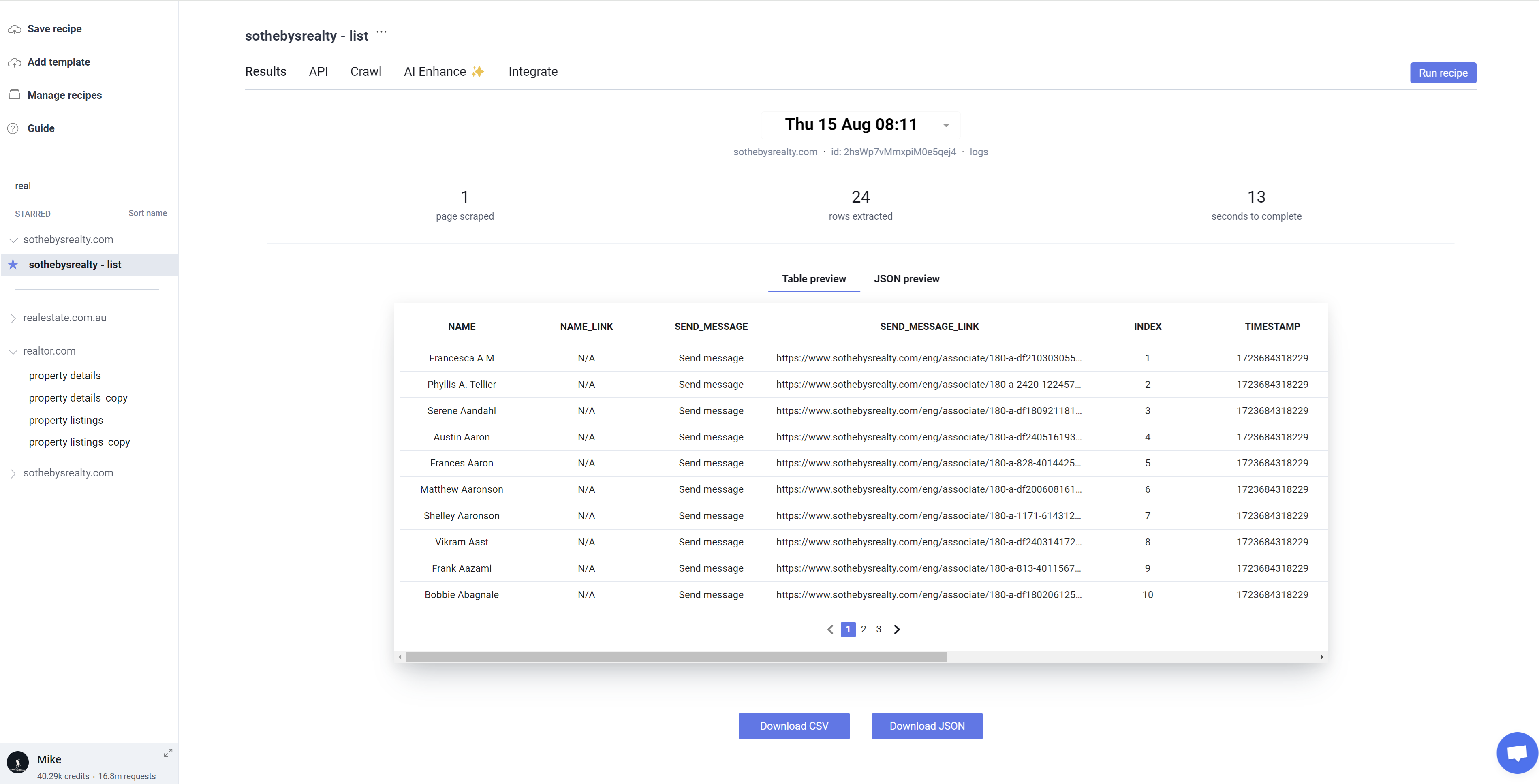Open the three-dots menu beside recipe title
The image size is (1539, 784).
pos(381,32)
